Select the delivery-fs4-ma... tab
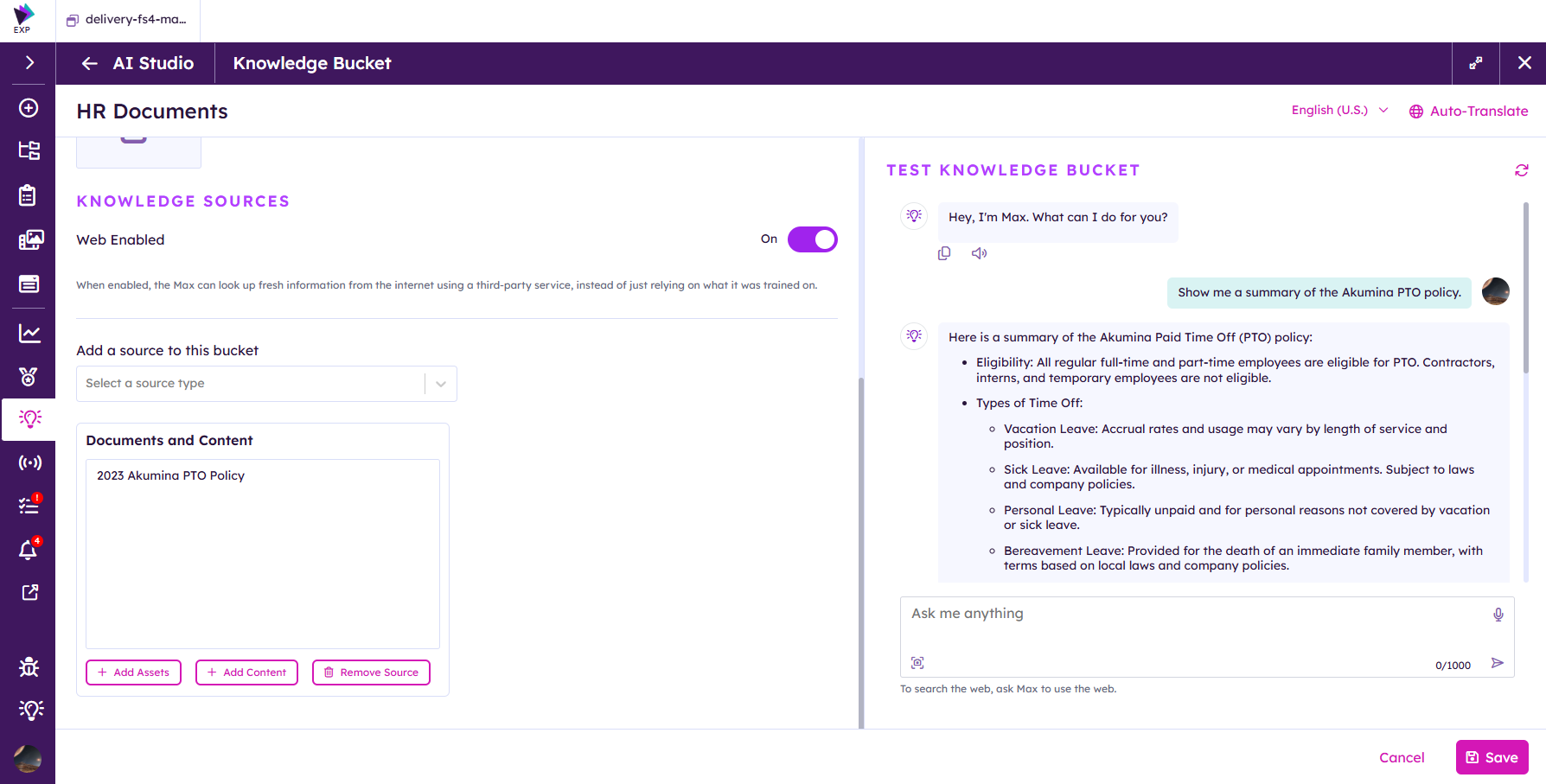 point(127,20)
